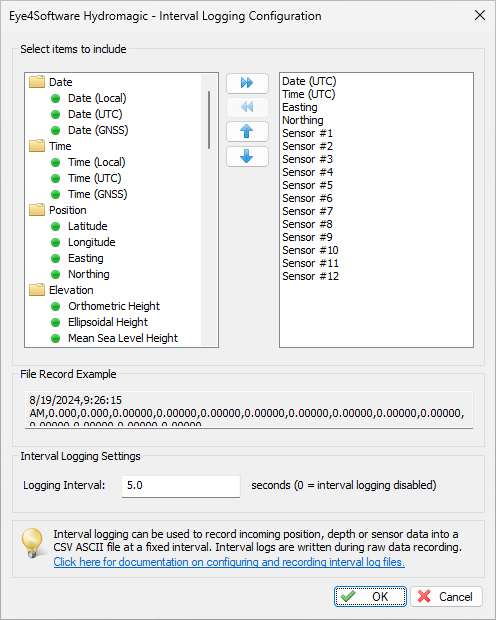Image resolution: width=496 pixels, height=620 pixels.
Task: Select Sensor #7 in the included list
Action: click(308, 211)
